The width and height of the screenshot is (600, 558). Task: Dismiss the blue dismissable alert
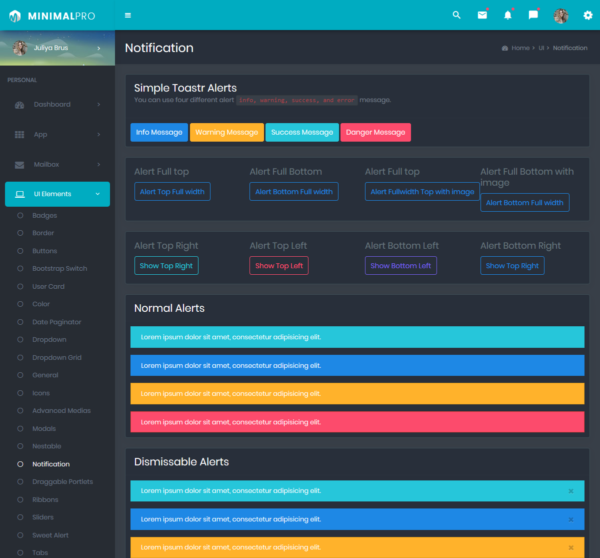(x=571, y=519)
